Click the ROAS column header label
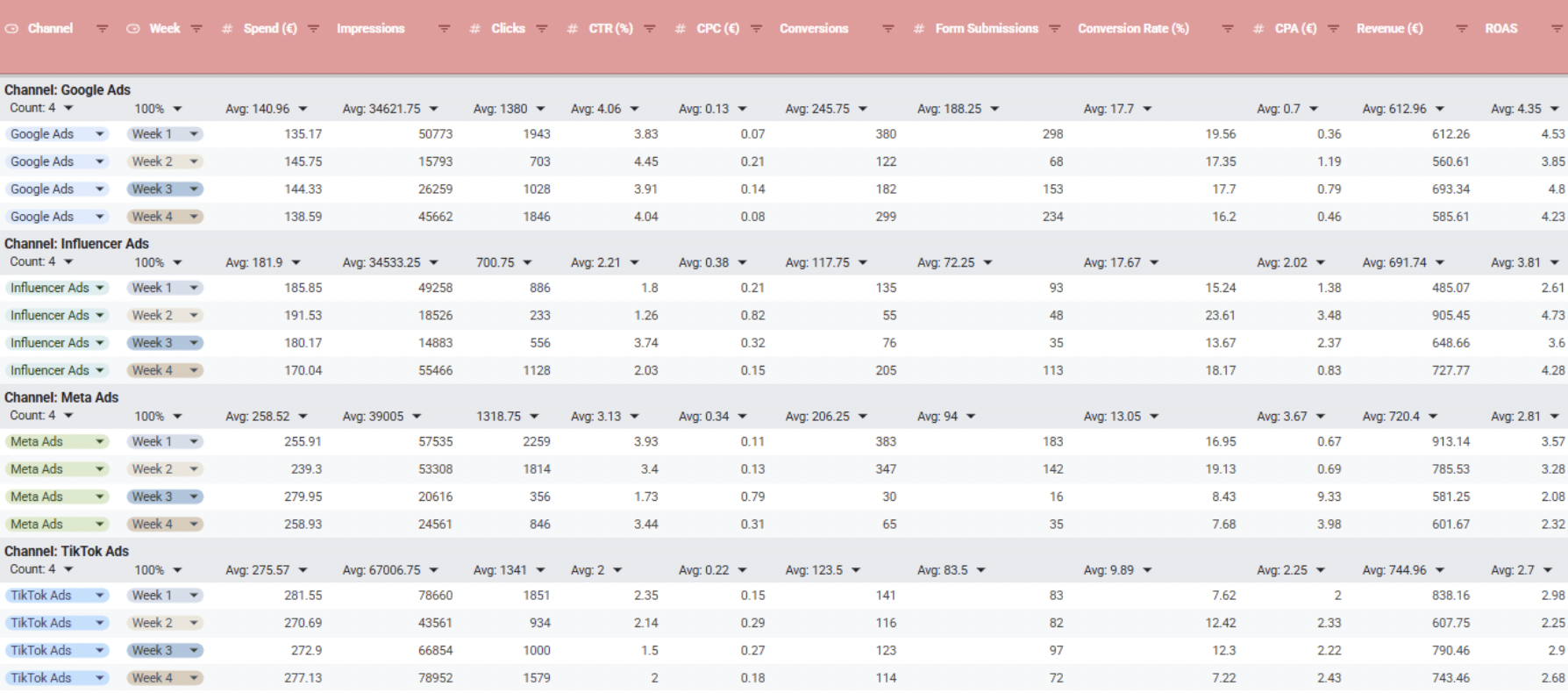 coord(1500,29)
